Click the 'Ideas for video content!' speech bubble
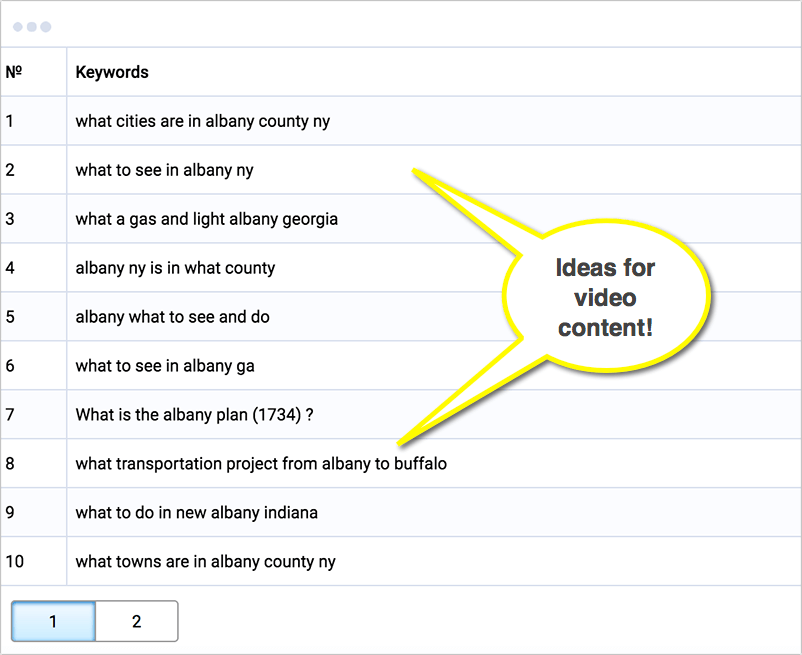The height and width of the screenshot is (655, 802). click(x=605, y=296)
